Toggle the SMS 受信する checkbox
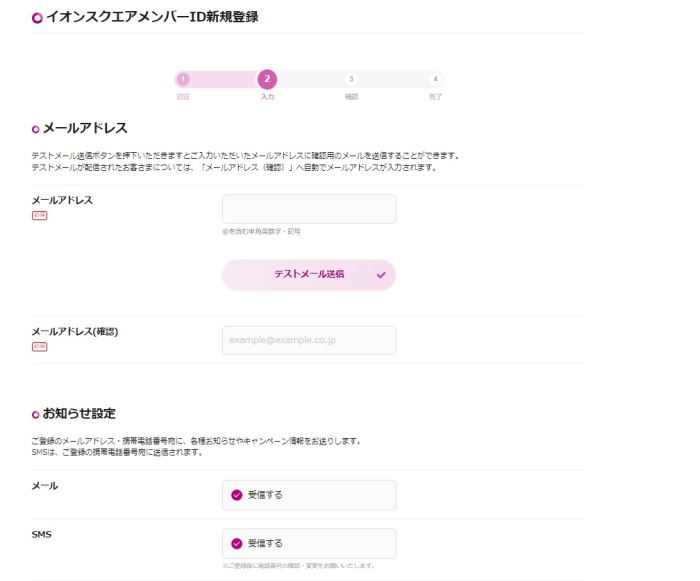Screen dimensions: 700x581 (x=237, y=543)
